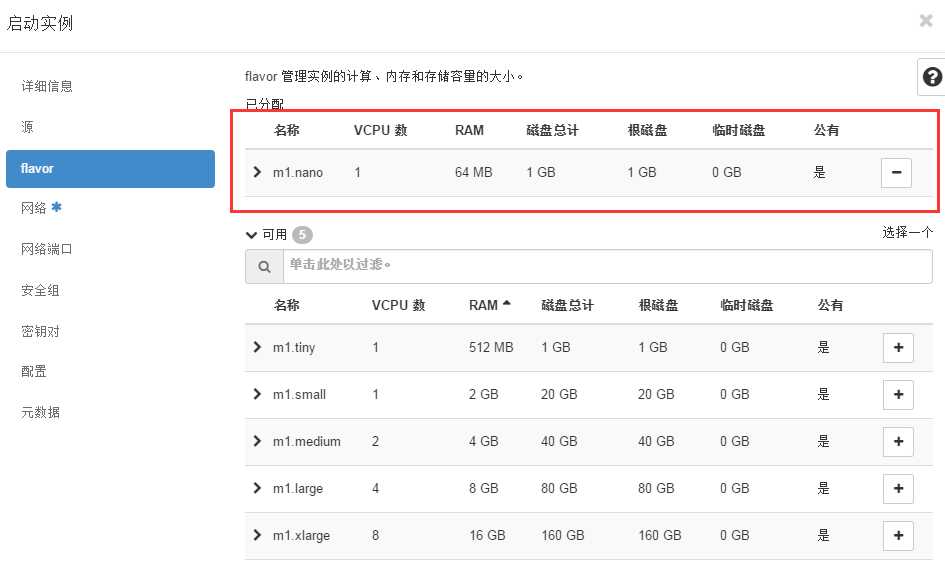Expand m1.large row details
Image resolution: width=945 pixels, height=562 pixels.
(257, 488)
